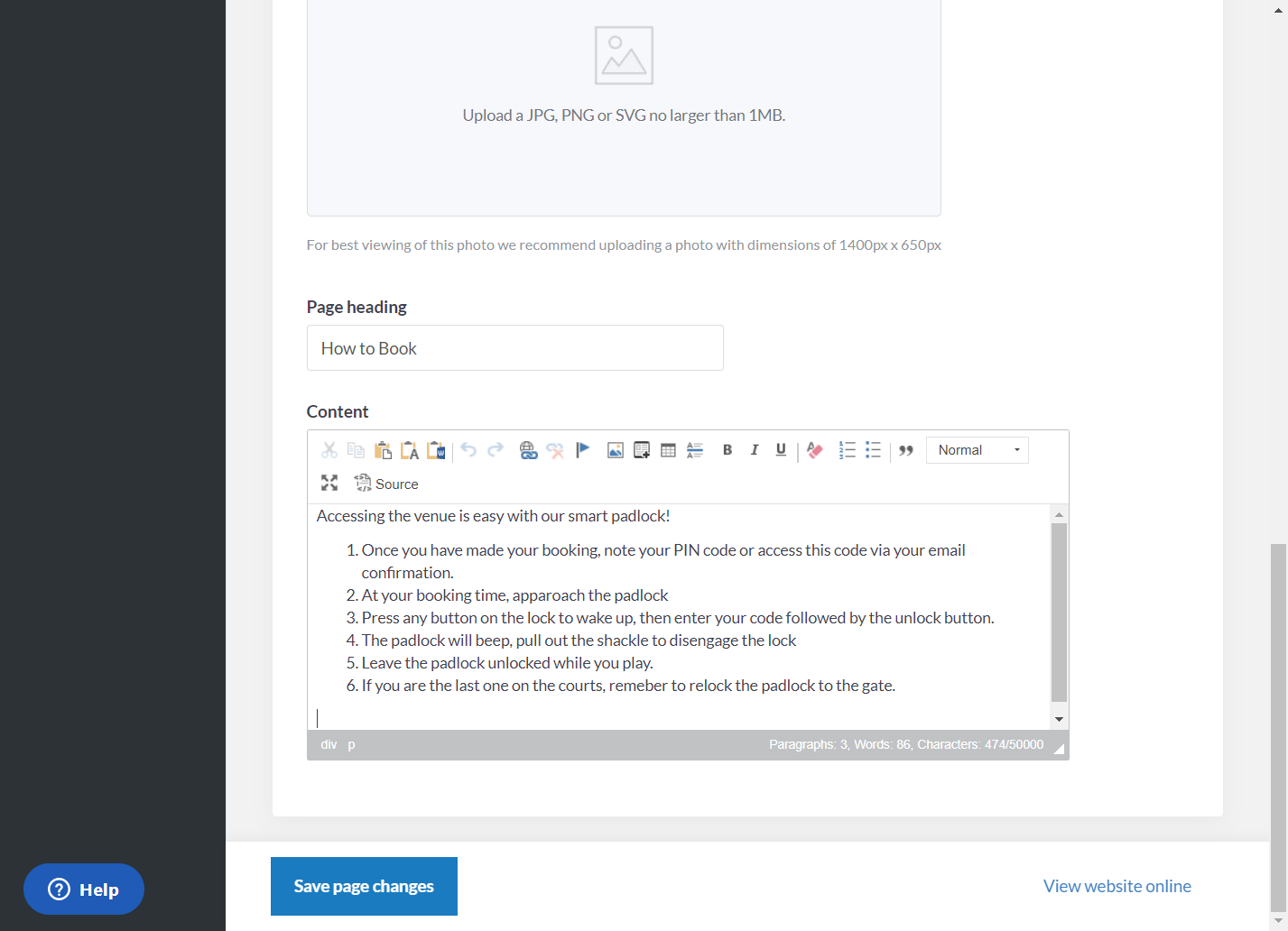Click the Cut scissors icon in the editor toolbar

coord(329,450)
